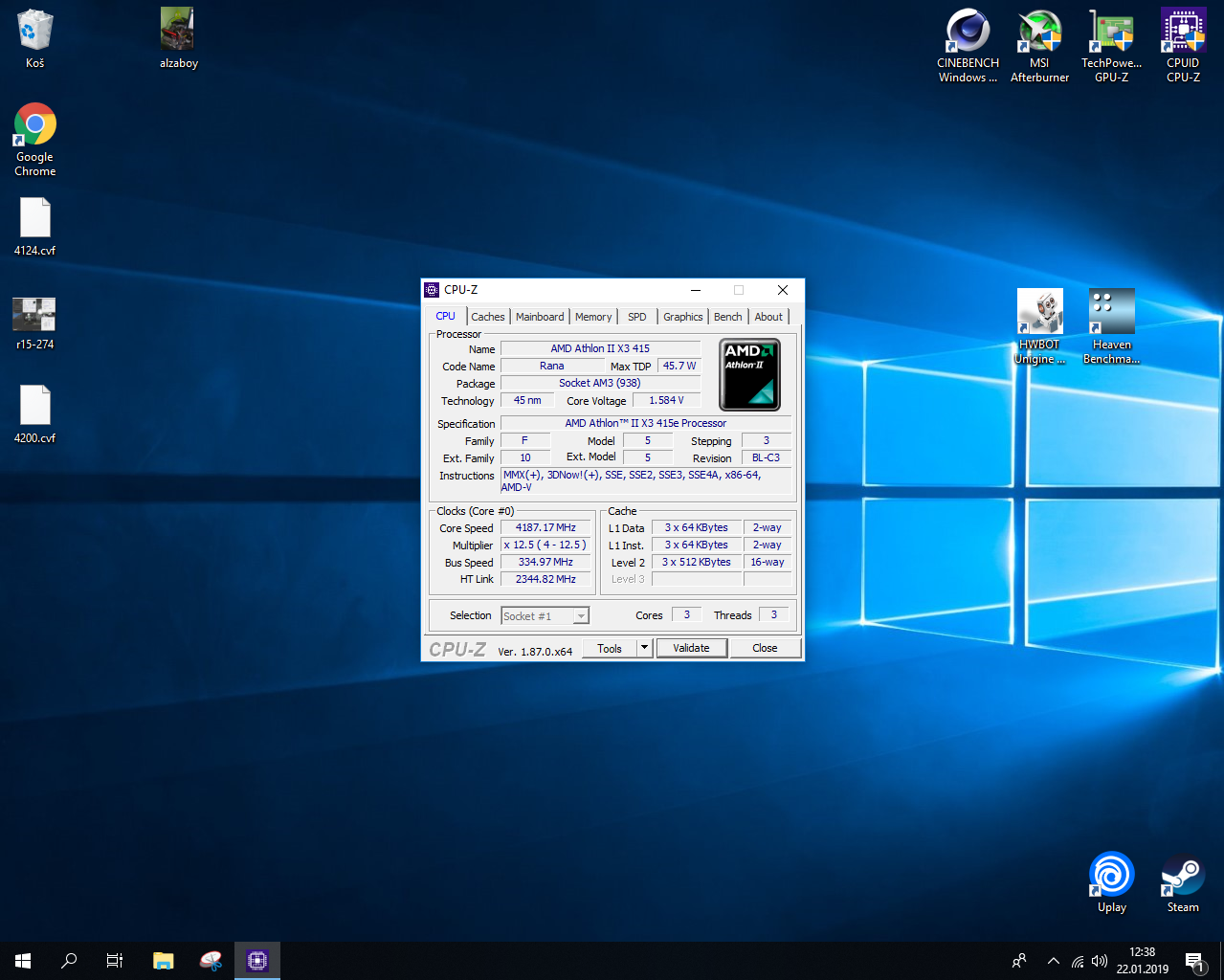Select the 4200.cvf file icon
1224x980 pixels.
pyautogui.click(x=35, y=414)
